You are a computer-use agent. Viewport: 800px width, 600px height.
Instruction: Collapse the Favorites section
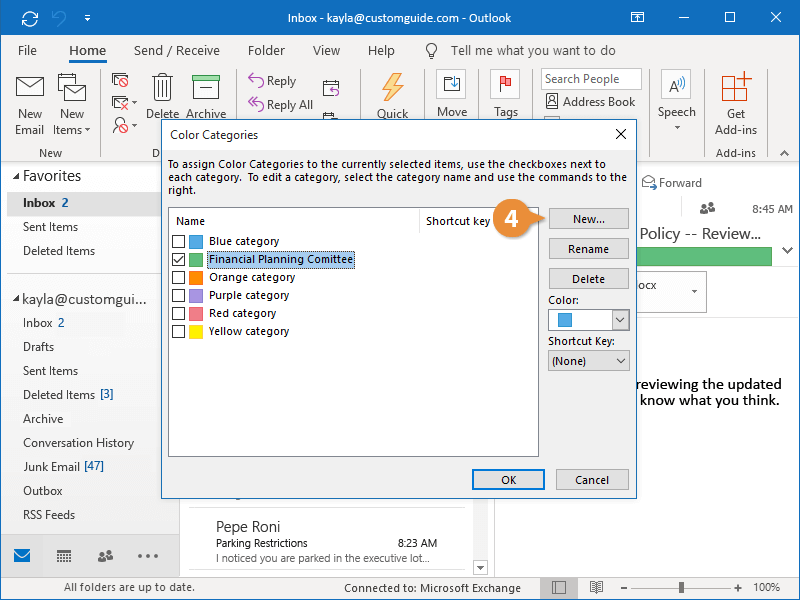[x=16, y=176]
